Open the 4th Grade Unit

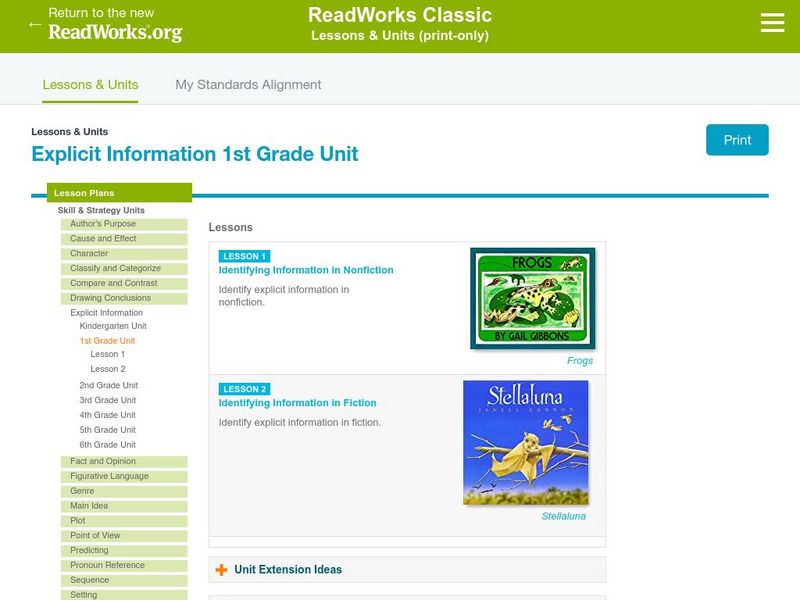point(108,415)
